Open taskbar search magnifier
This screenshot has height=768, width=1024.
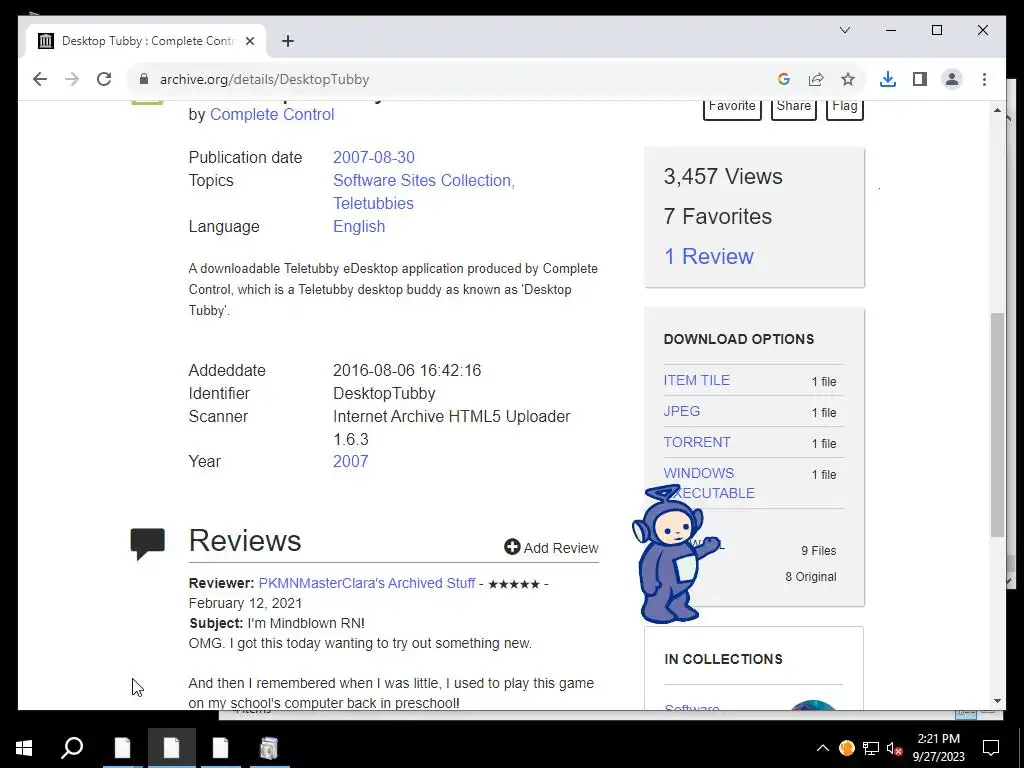click(x=72, y=748)
